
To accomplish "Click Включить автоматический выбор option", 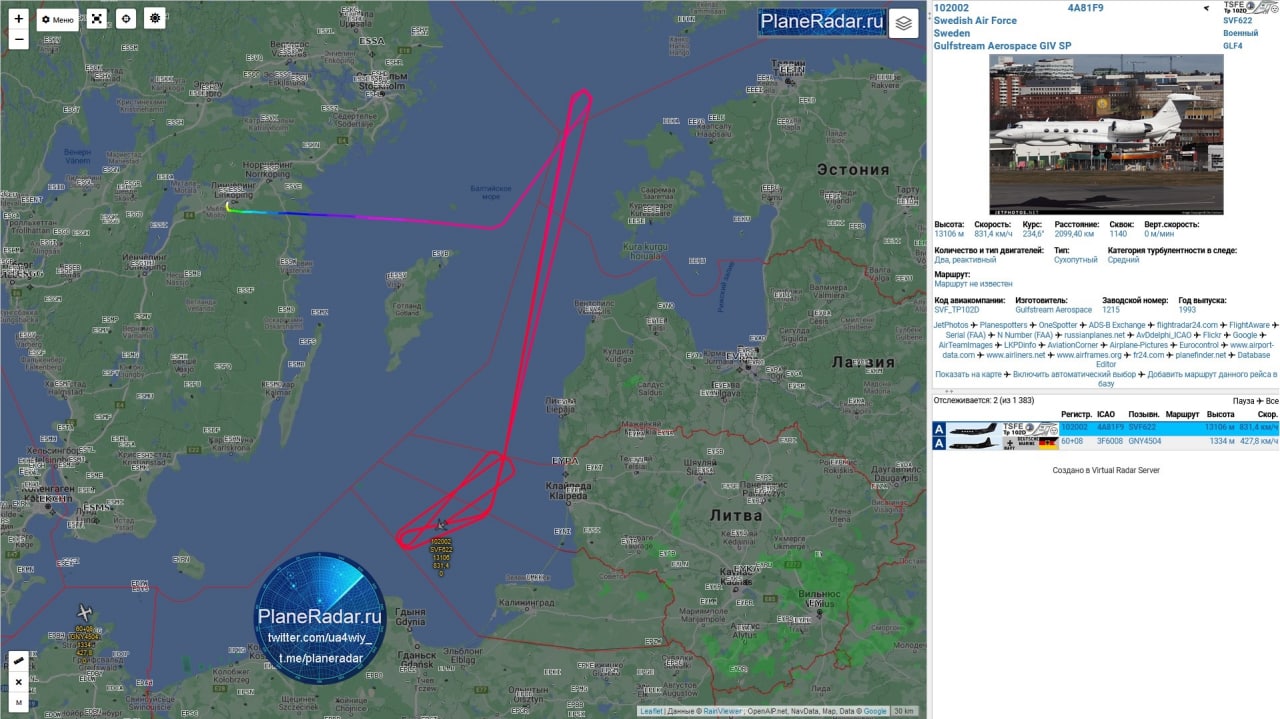I will (x=1074, y=375).
